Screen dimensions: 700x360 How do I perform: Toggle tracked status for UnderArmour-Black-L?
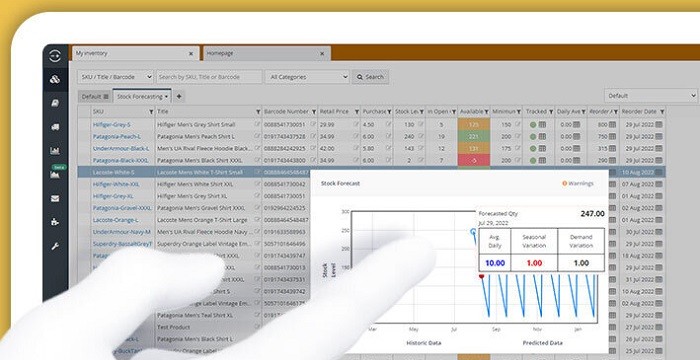click(x=533, y=148)
